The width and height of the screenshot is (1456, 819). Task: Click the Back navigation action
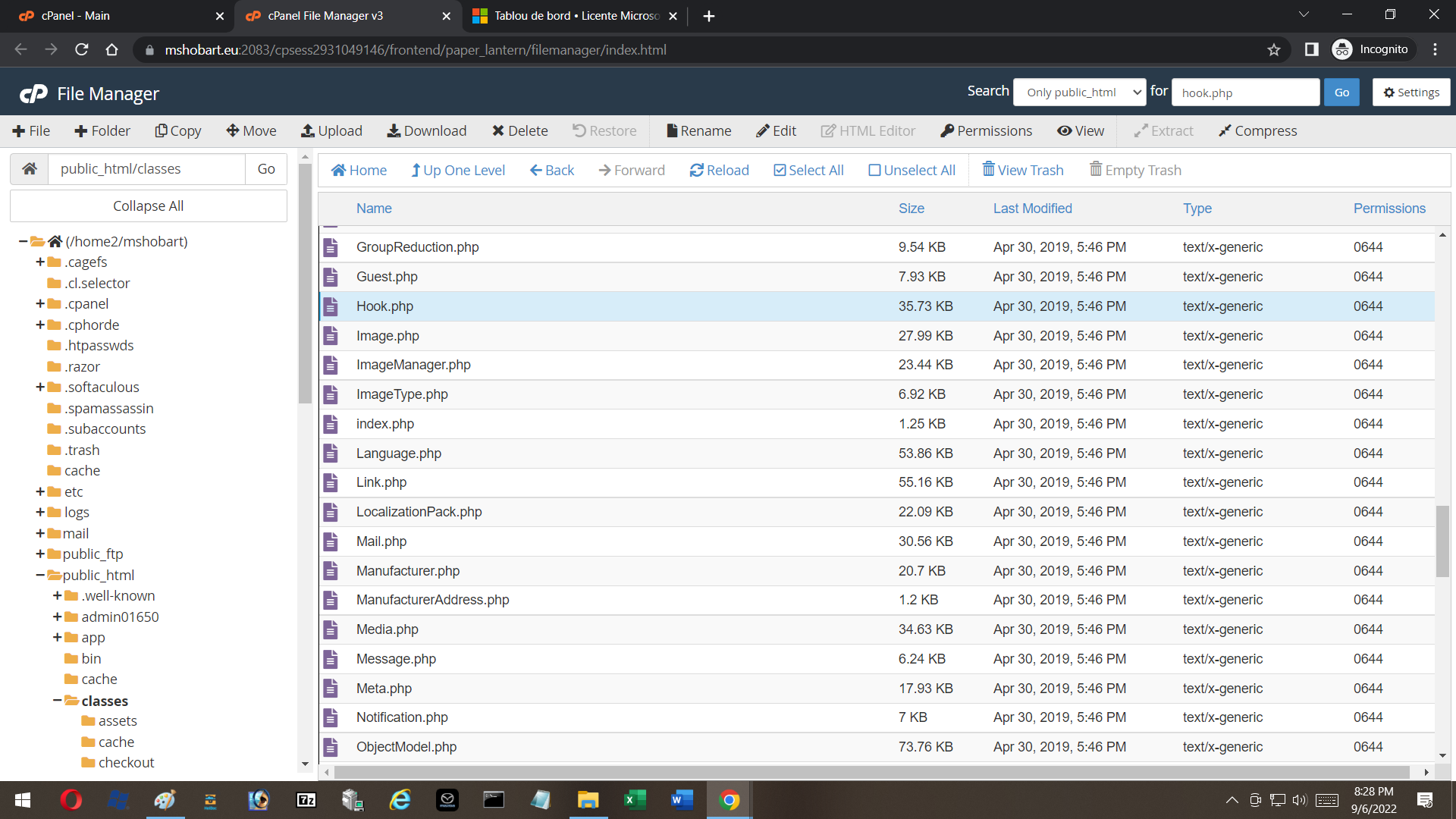[x=552, y=170]
